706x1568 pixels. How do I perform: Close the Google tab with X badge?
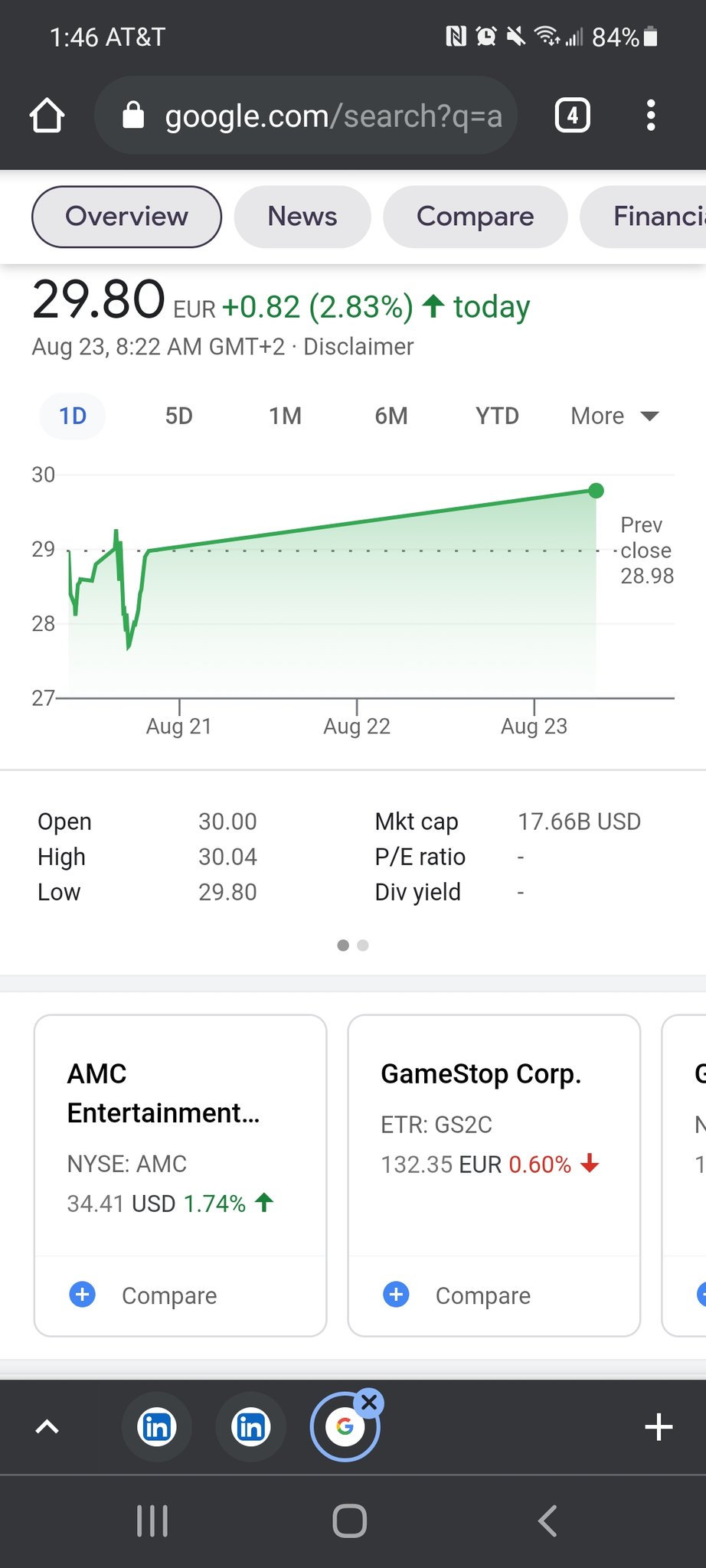pos(369,1403)
